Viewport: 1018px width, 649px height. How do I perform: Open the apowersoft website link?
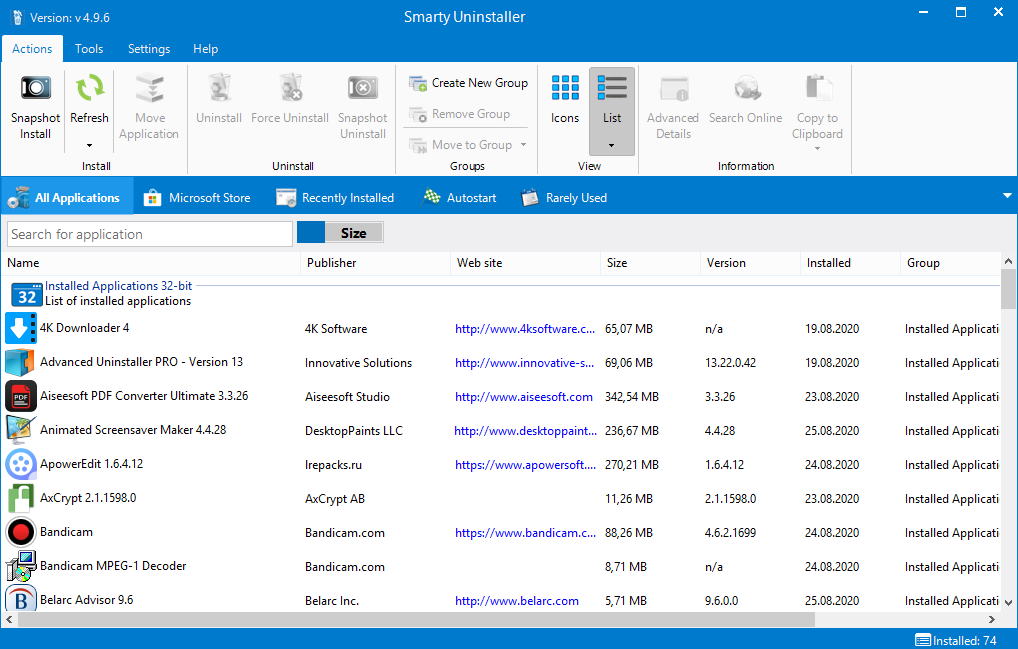[x=525, y=465]
